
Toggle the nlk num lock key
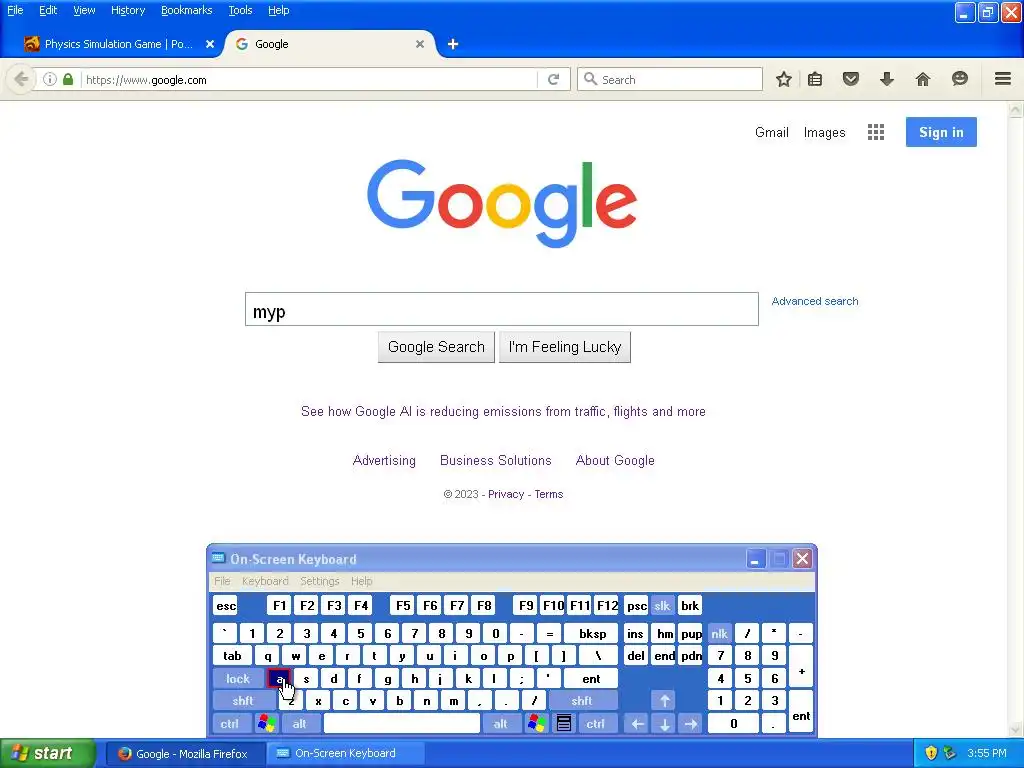[719, 633]
